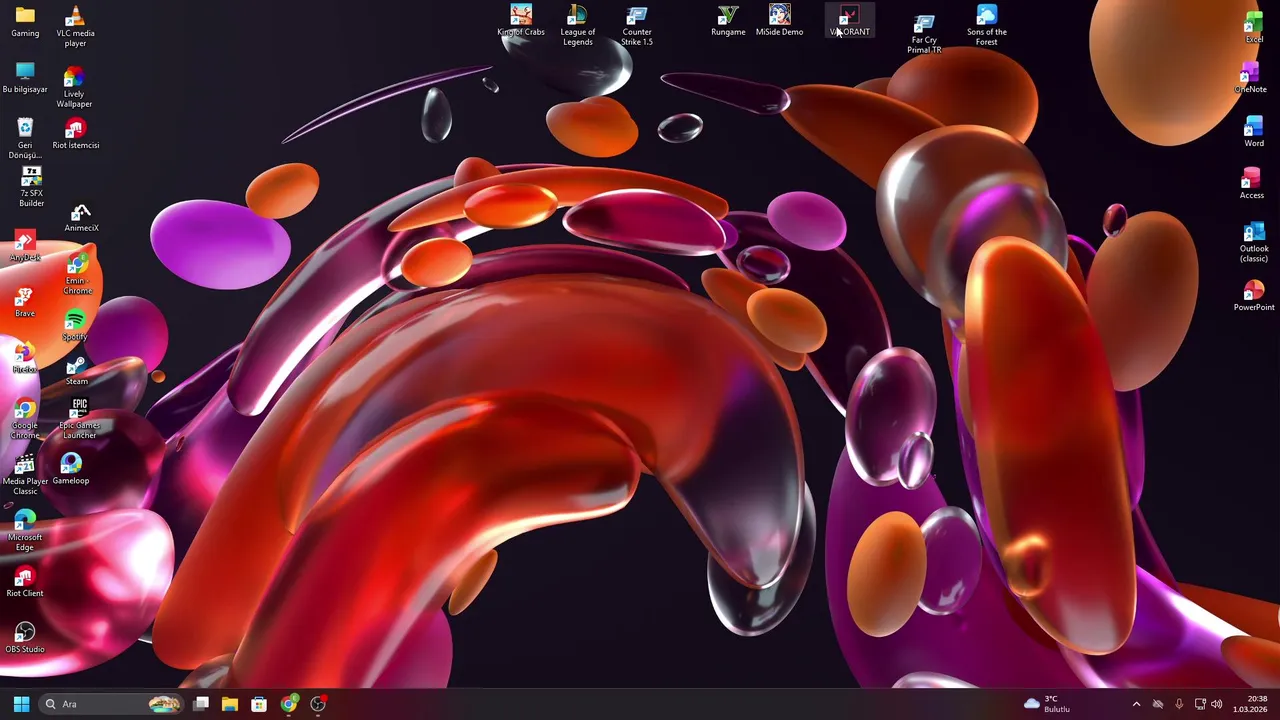
Task: Select Media Player Classic shortcut
Action: [x=25, y=475]
